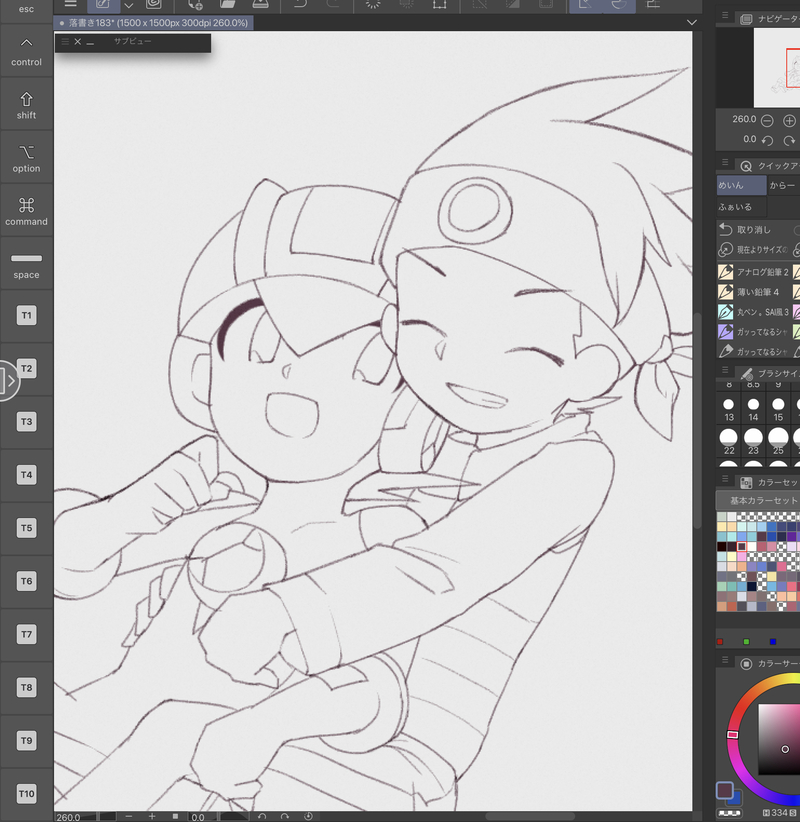Open the dropdown arrow beside pen icon
Image resolution: width=800 pixels, height=822 pixels.
[128, 5]
